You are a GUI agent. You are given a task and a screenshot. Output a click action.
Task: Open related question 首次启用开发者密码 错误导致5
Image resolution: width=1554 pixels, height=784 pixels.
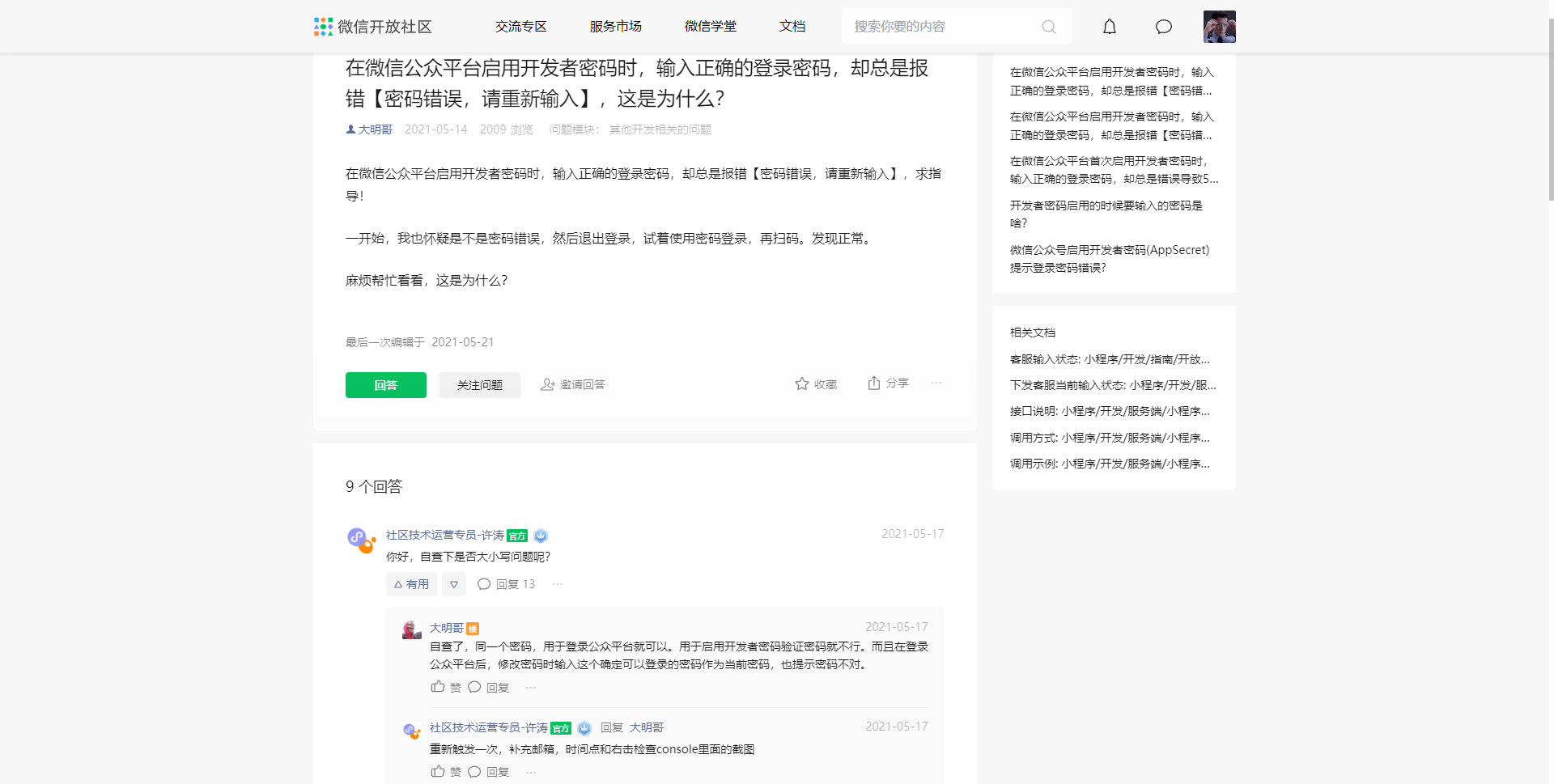(1114, 170)
